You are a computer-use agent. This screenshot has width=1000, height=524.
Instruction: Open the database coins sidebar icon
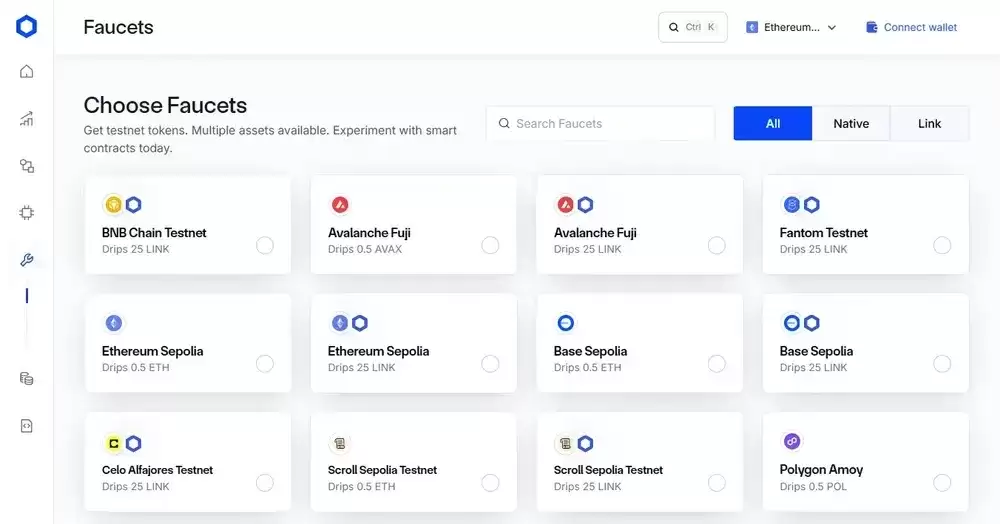(27, 379)
